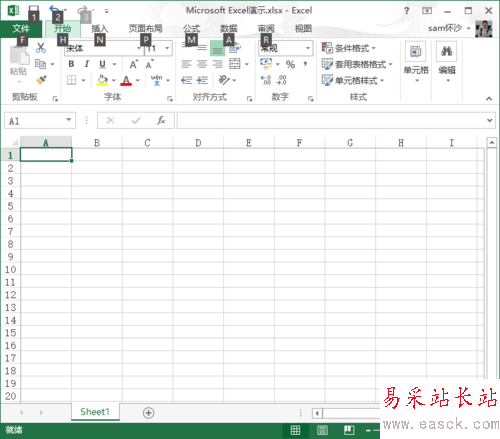
Task: Select row 10 header
Action: pyautogui.click(x=10, y=269)
